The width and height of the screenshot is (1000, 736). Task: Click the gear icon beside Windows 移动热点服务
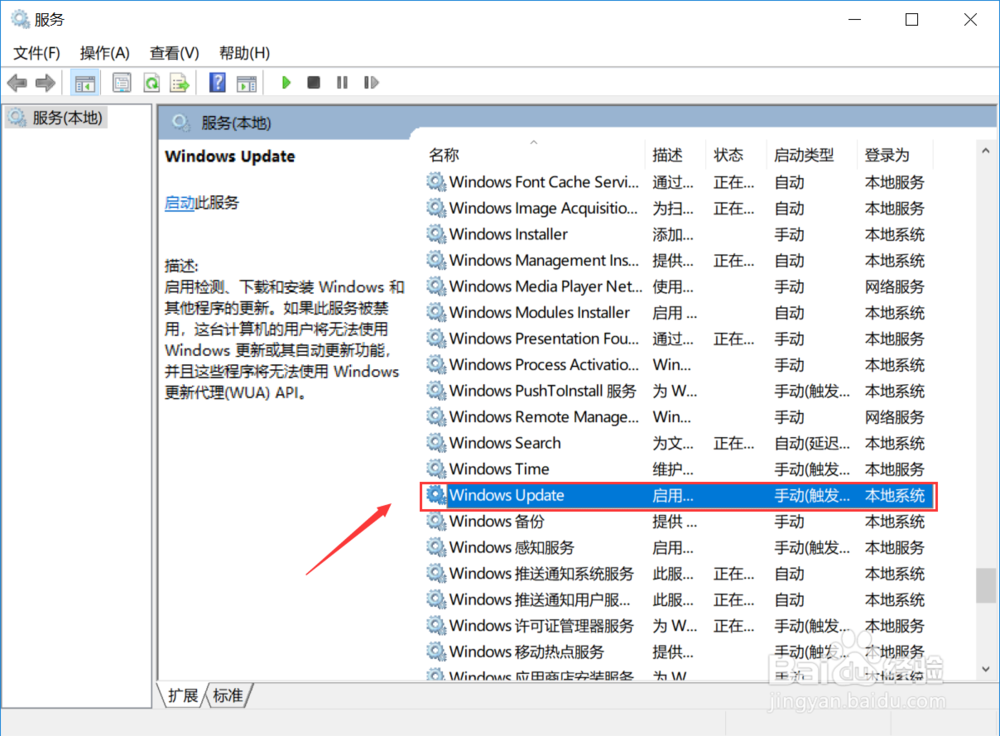[436, 651]
